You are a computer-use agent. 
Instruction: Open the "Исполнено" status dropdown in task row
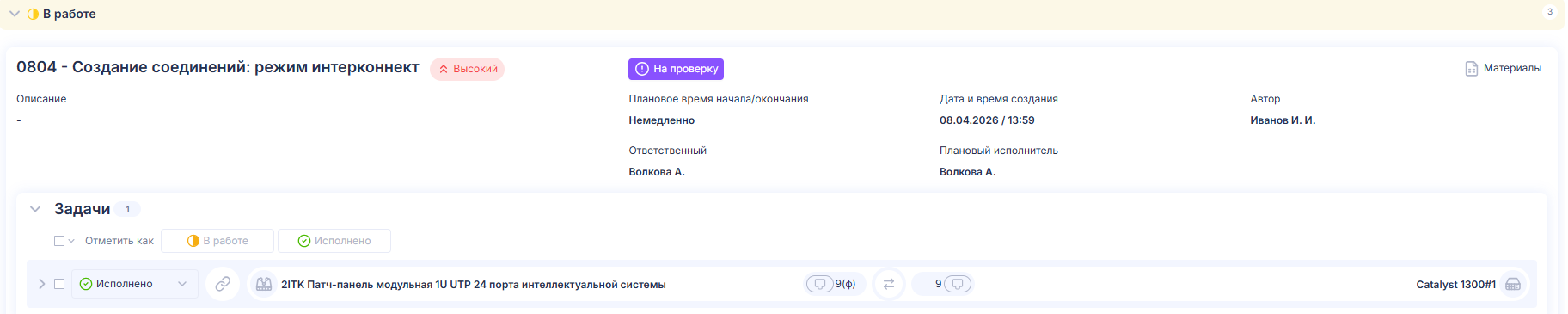(134, 284)
